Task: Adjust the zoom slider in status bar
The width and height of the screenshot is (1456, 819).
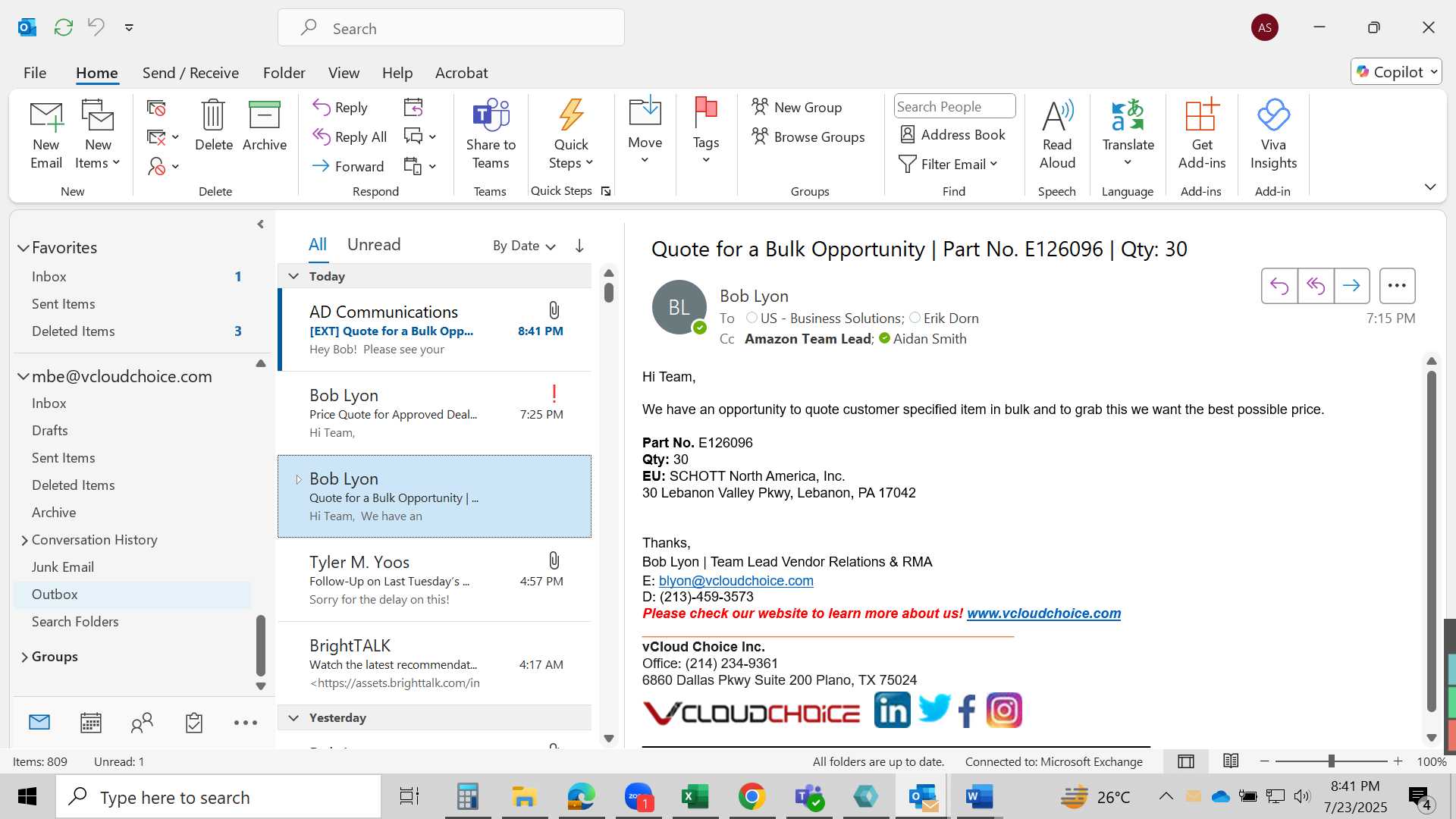Action: (x=1332, y=761)
